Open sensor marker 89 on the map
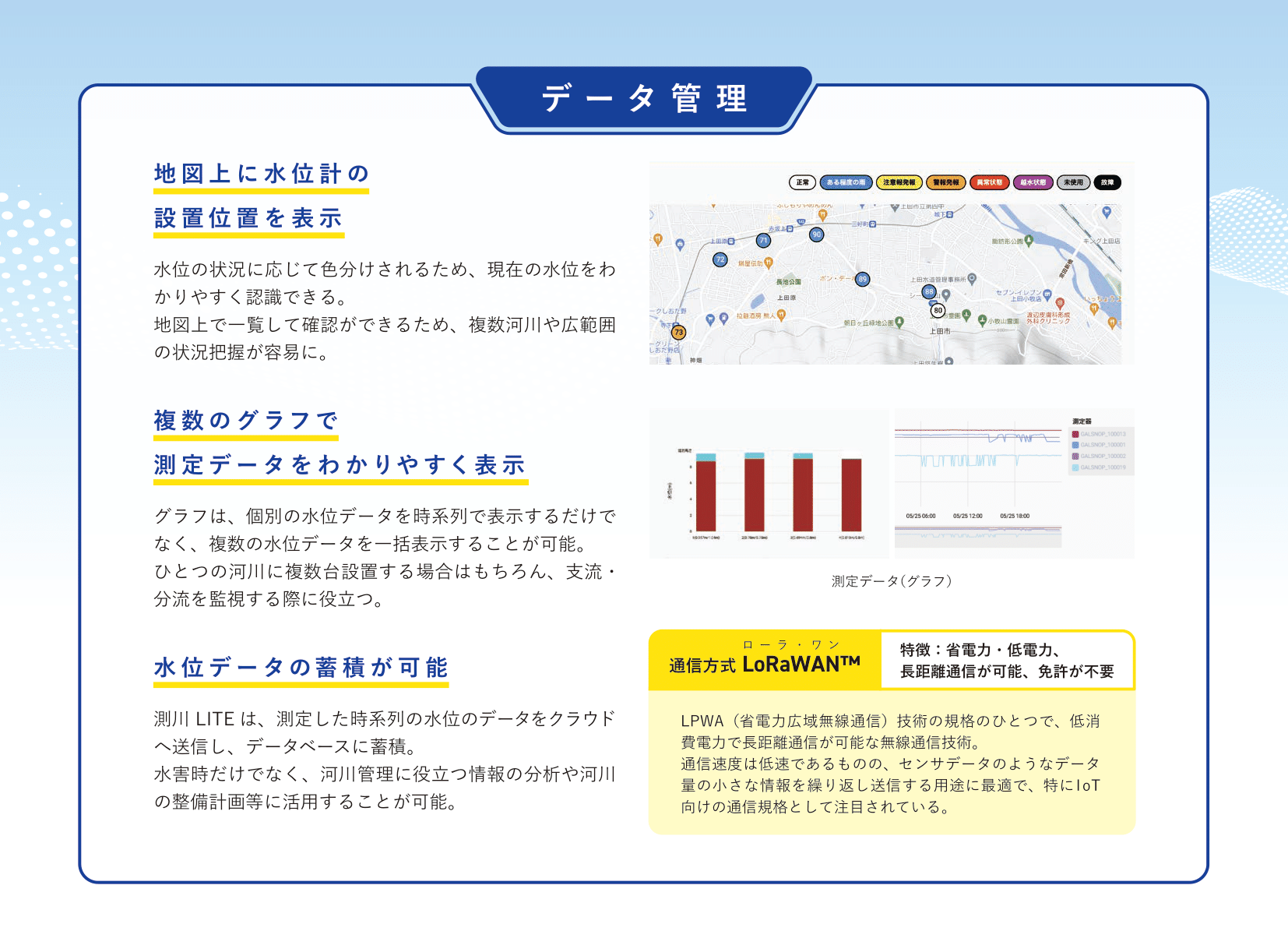 tap(862, 279)
